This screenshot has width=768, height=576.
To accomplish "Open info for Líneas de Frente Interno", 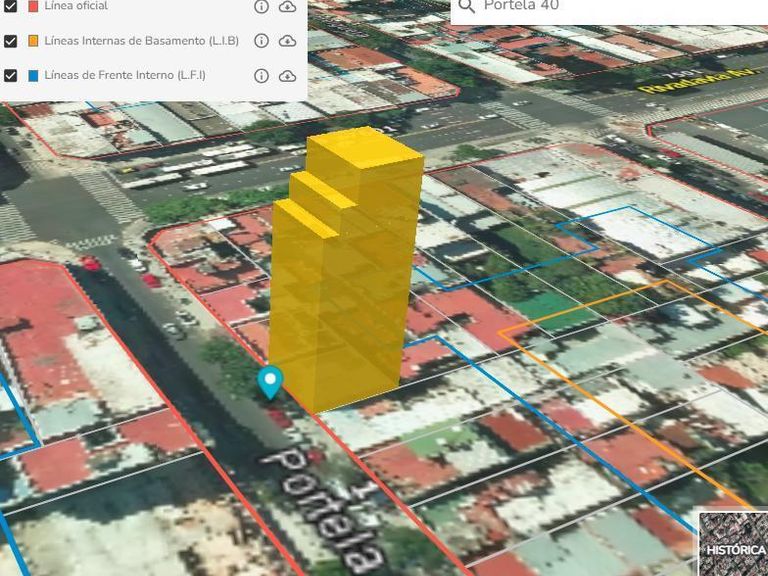I will (262, 75).
